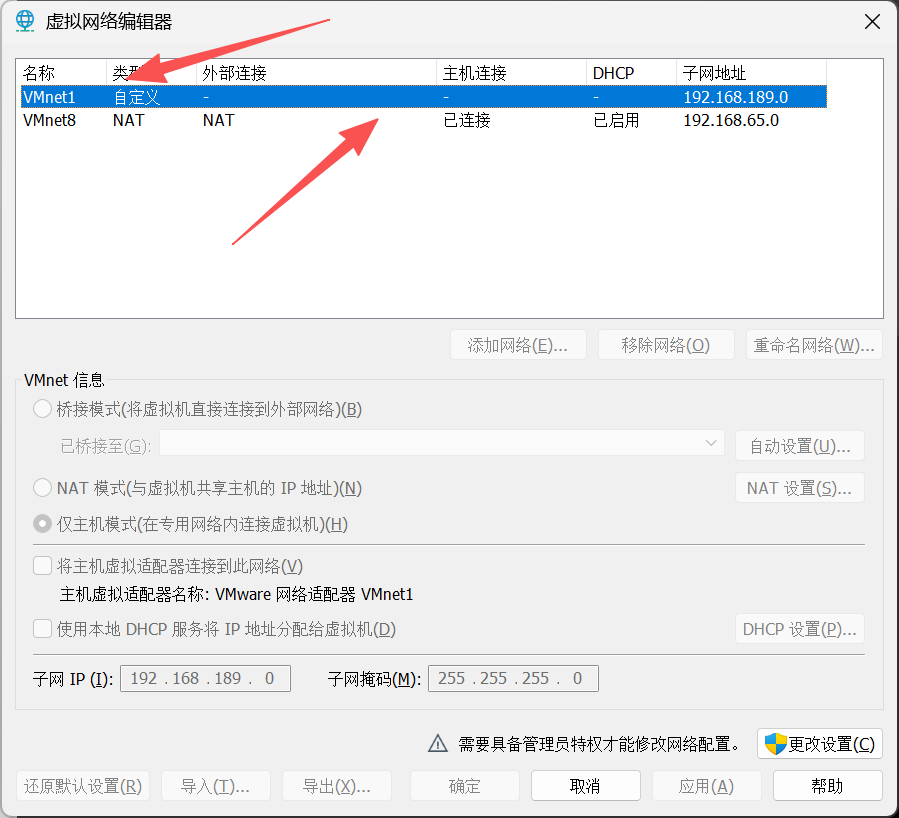Click the 应用(A) button
899x818 pixels.
click(706, 786)
